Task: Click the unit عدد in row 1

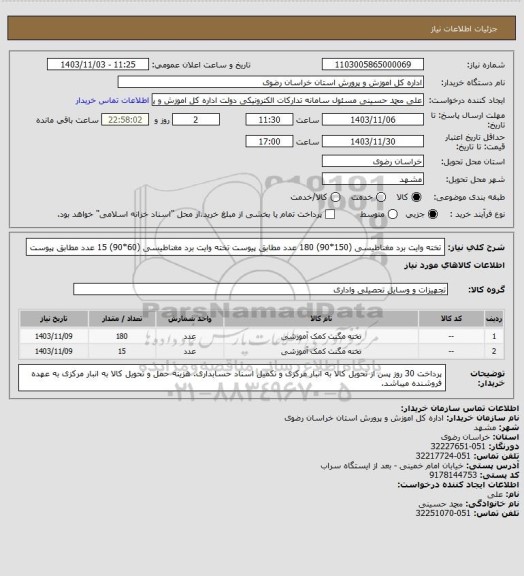Action: 190,336
